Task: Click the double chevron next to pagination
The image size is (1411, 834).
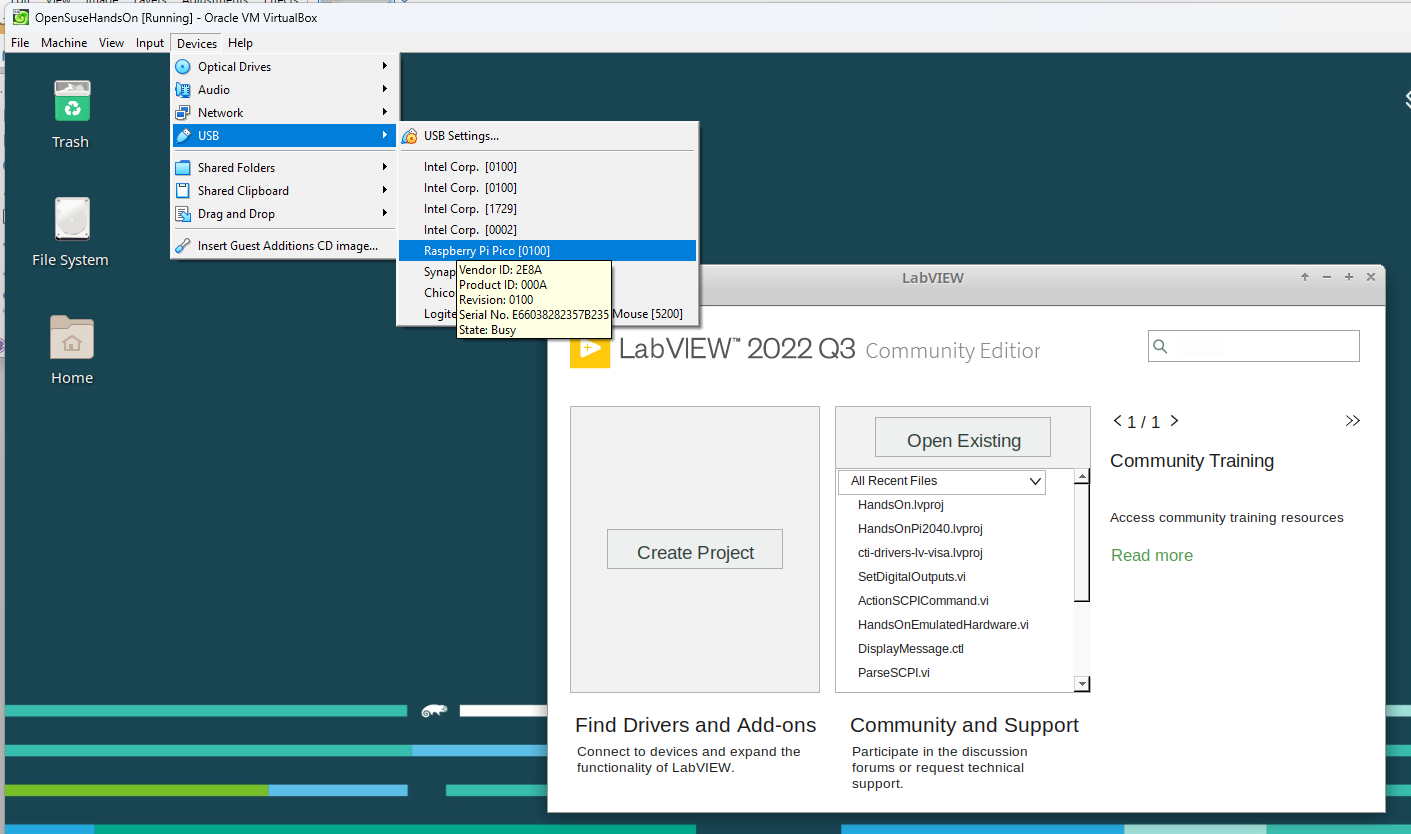Action: pos(1352,421)
